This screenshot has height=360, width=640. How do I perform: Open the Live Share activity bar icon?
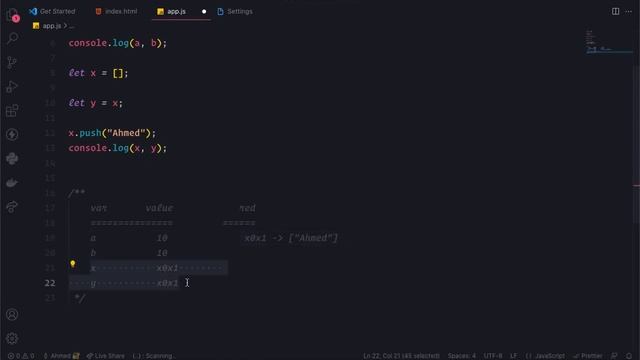pyautogui.click(x=12, y=207)
